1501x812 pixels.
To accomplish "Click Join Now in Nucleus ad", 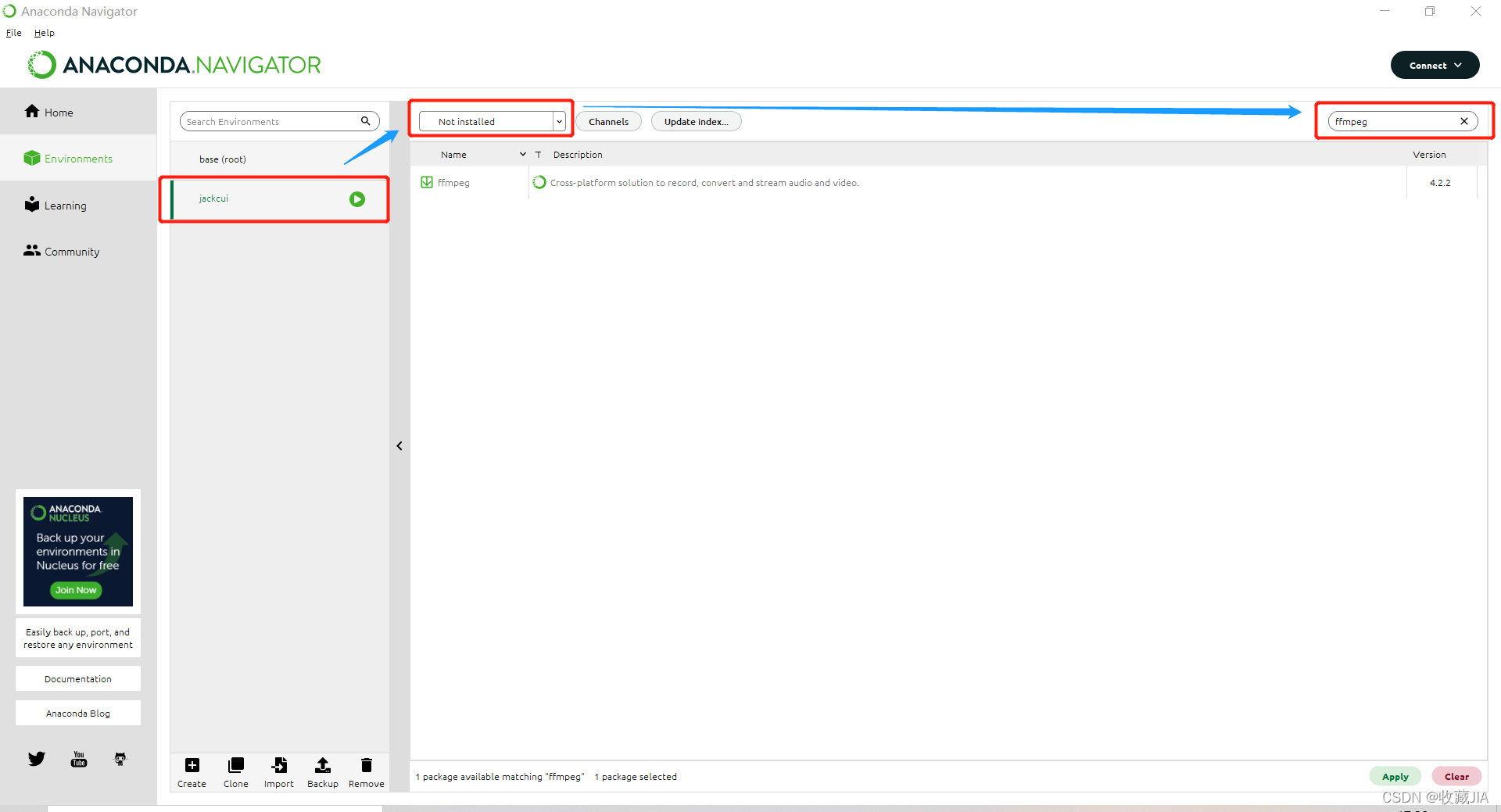I will (76, 590).
